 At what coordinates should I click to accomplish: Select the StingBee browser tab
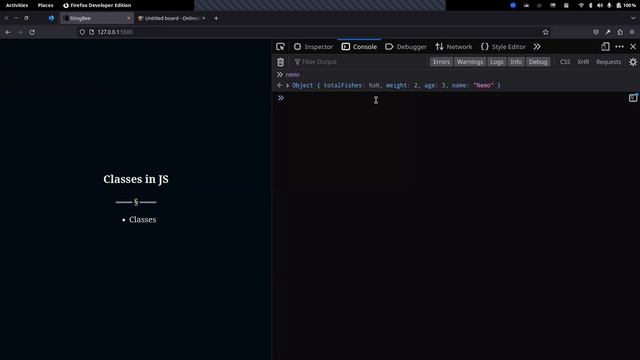point(96,18)
